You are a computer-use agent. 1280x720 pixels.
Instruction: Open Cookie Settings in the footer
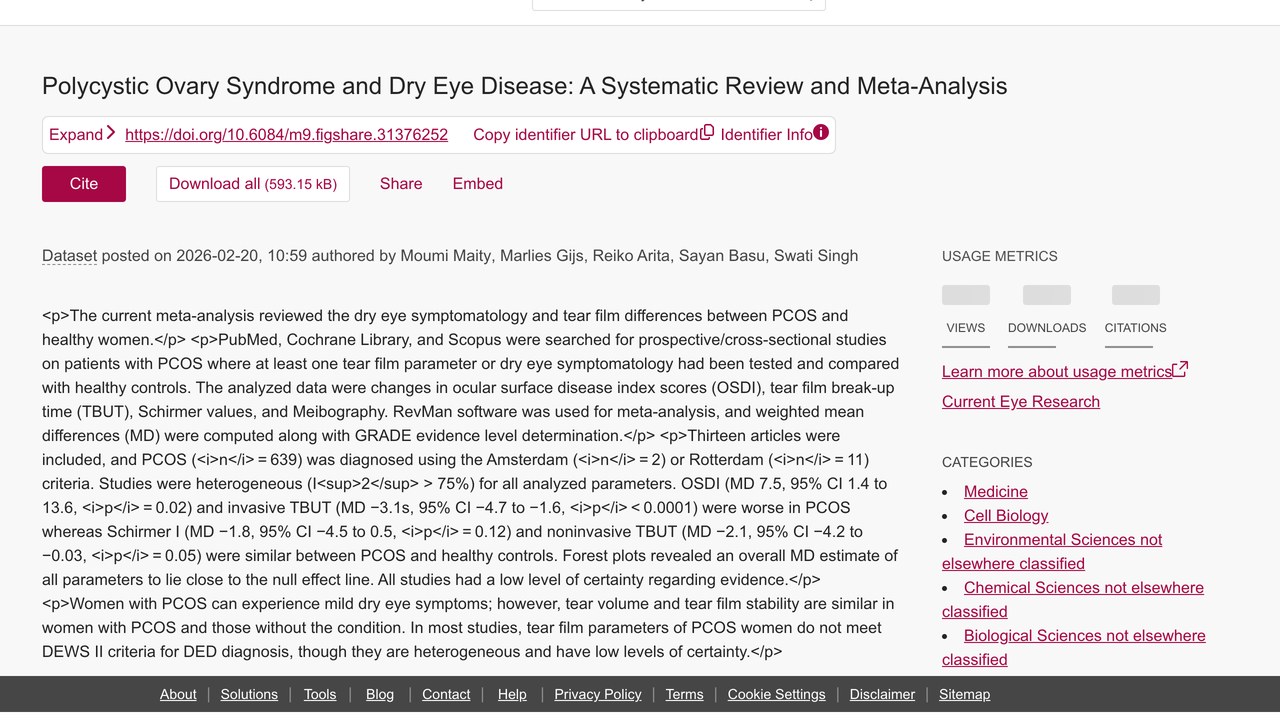coord(777,694)
